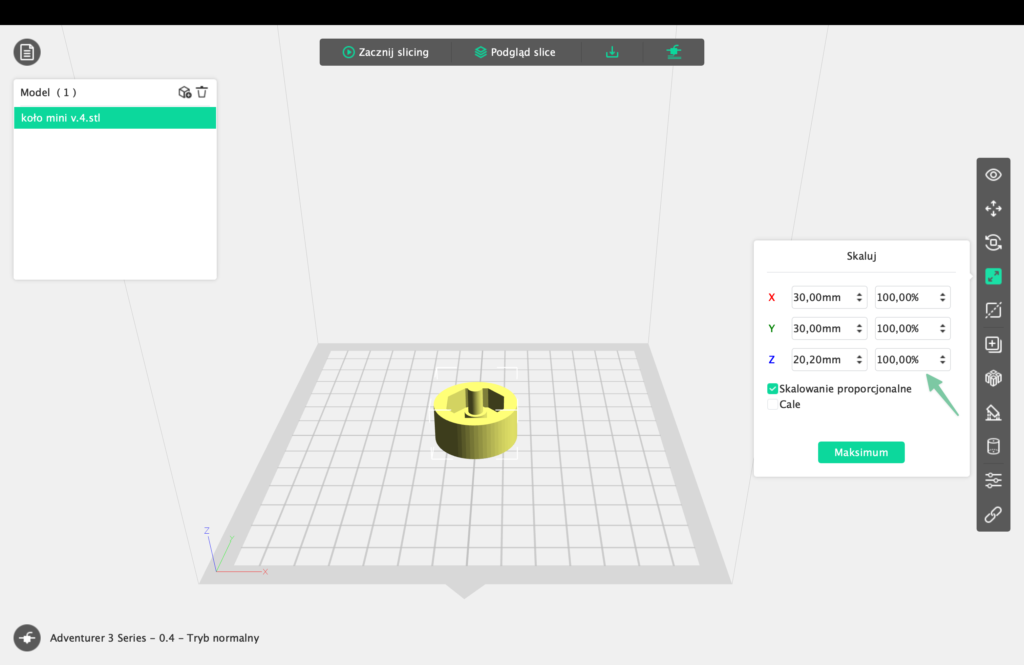
Task: Open the file menu document icon
Action: (x=27, y=52)
